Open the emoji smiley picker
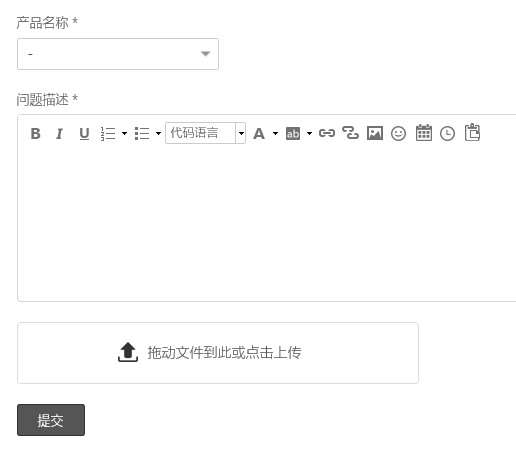 (x=398, y=134)
